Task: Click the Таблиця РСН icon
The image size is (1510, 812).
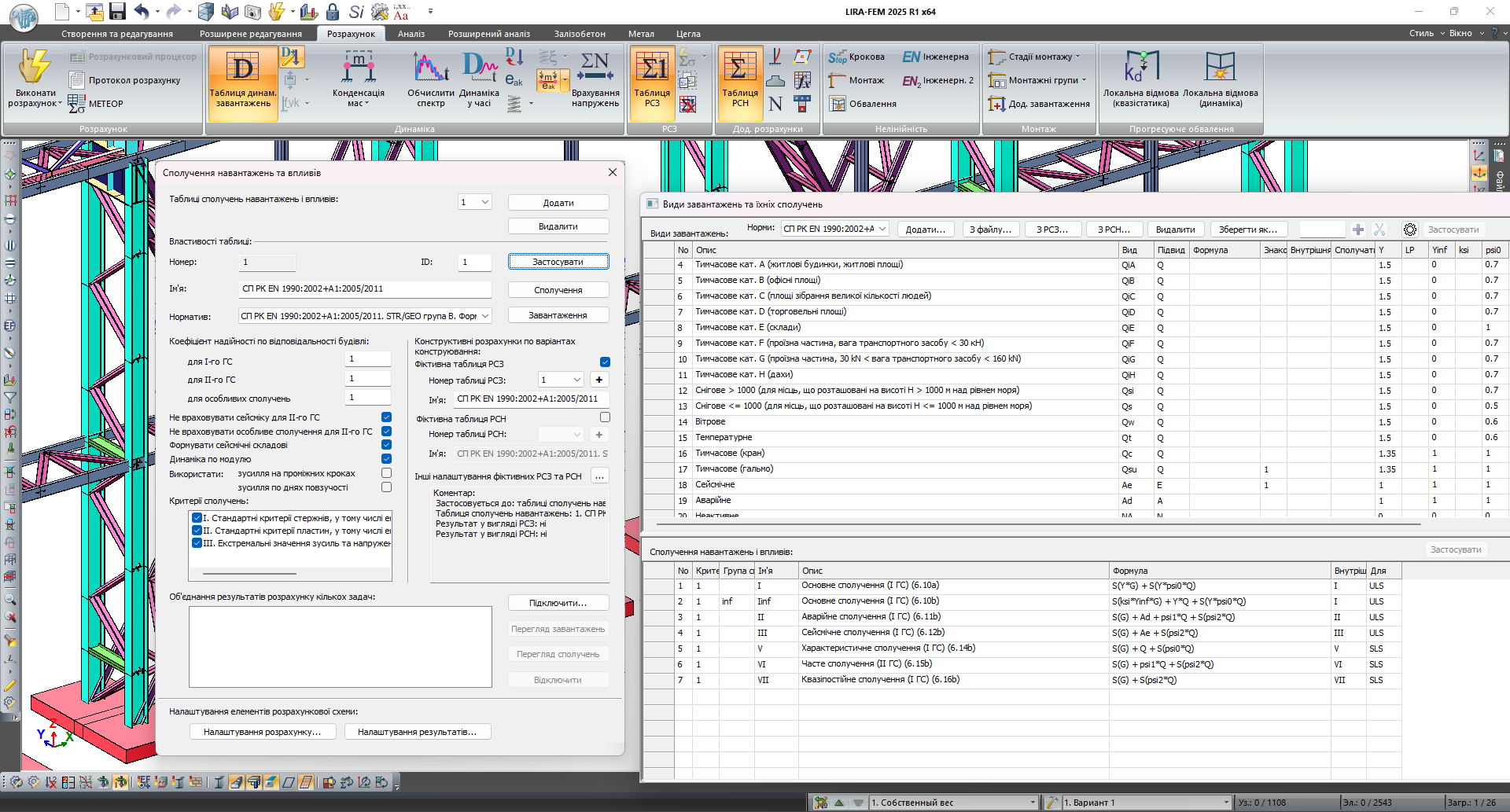Action: pos(739,71)
